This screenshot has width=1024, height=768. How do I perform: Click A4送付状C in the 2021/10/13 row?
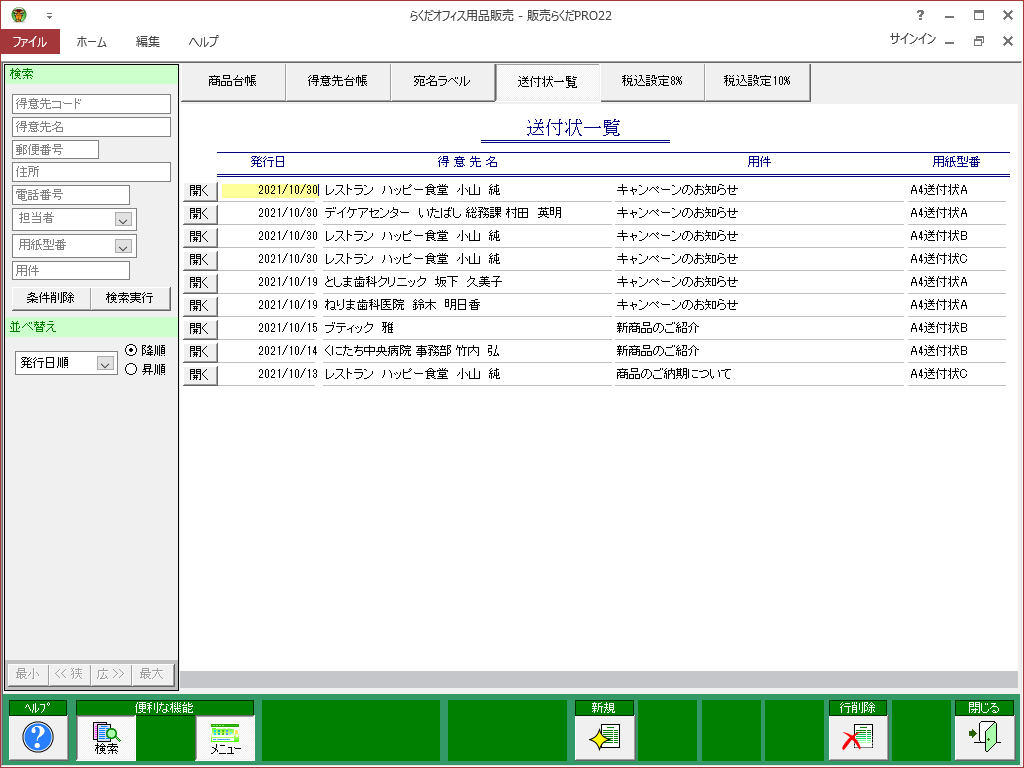pyautogui.click(x=938, y=374)
